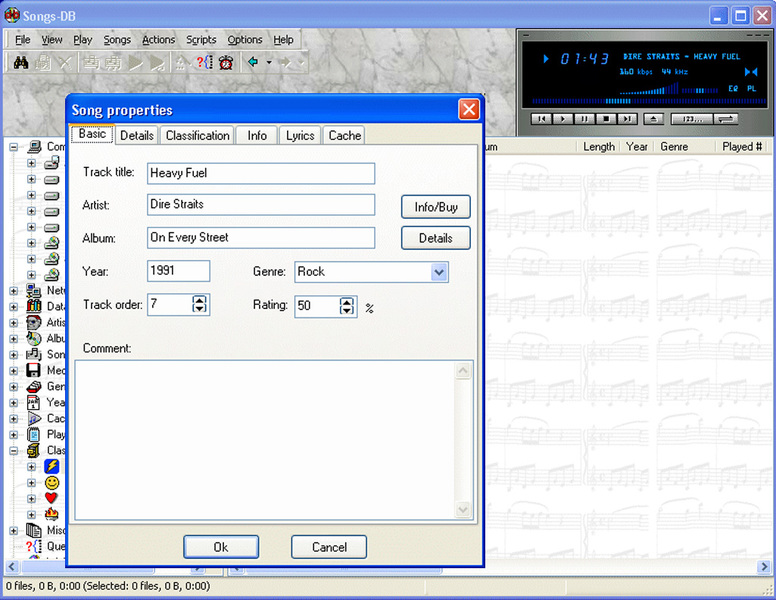This screenshot has height=600, width=776.
Task: Click the Classification cabinet tree icon
Action: [x=34, y=450]
